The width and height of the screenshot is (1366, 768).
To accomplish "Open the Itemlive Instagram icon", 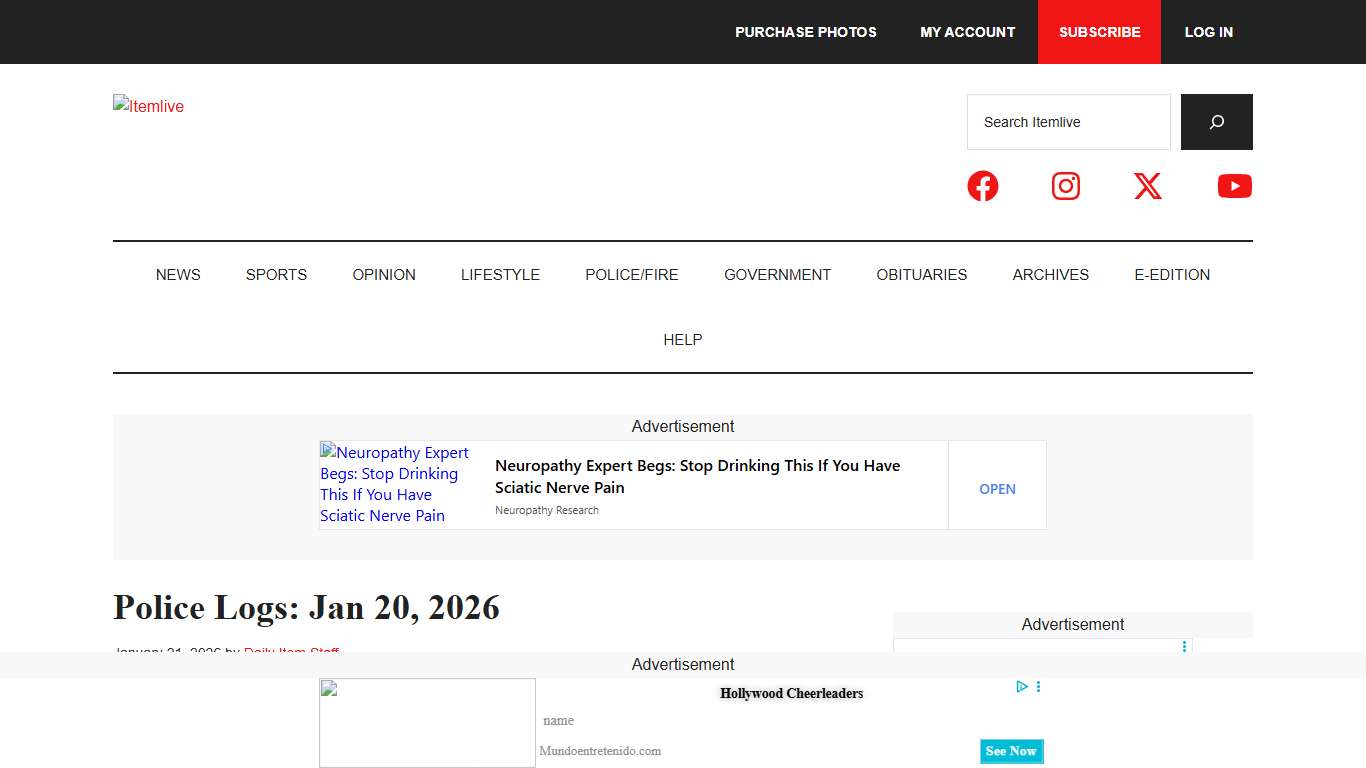I will click(1066, 186).
